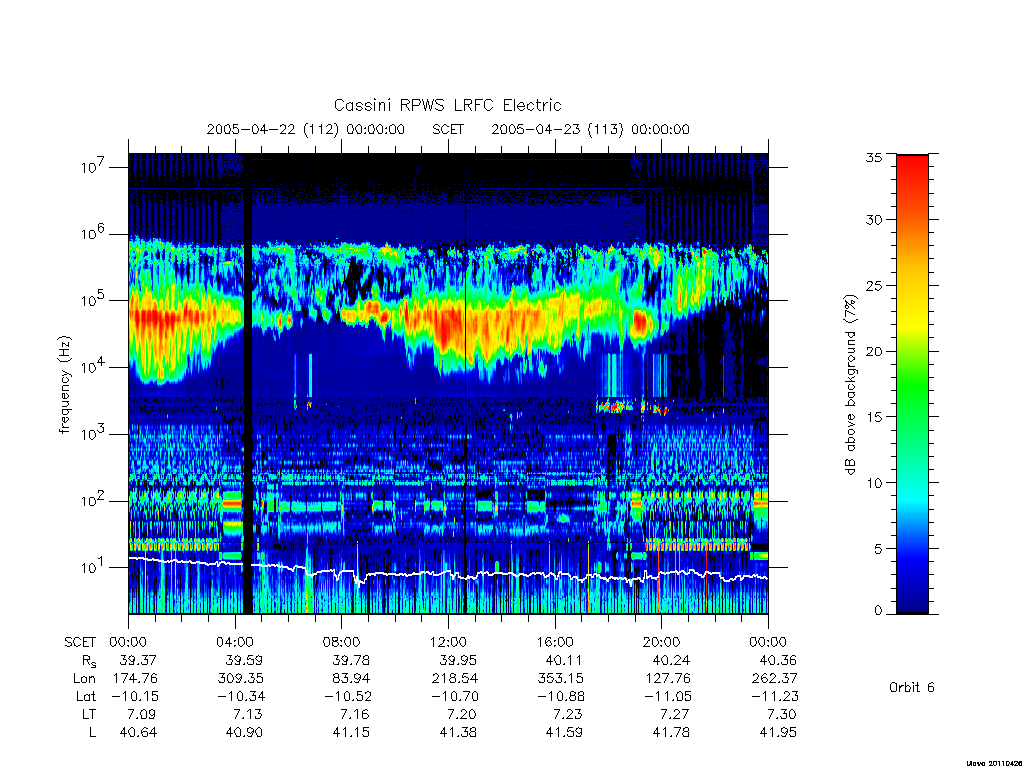Click the LT value '7.30'
1024x768 pixels.
coord(781,714)
